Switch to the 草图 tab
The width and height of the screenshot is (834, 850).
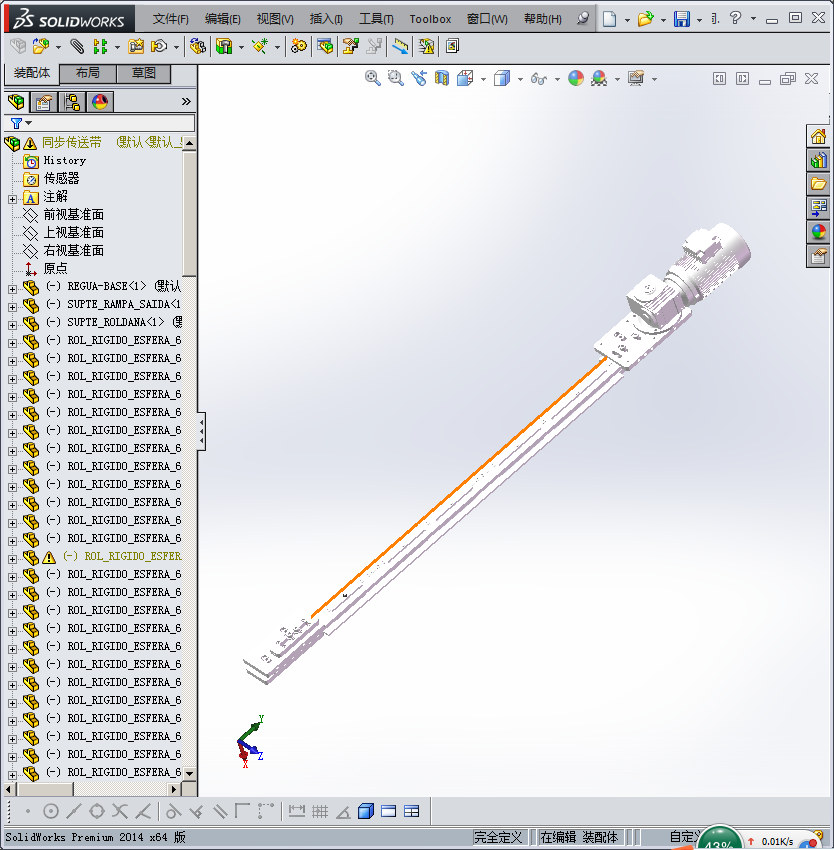point(144,73)
